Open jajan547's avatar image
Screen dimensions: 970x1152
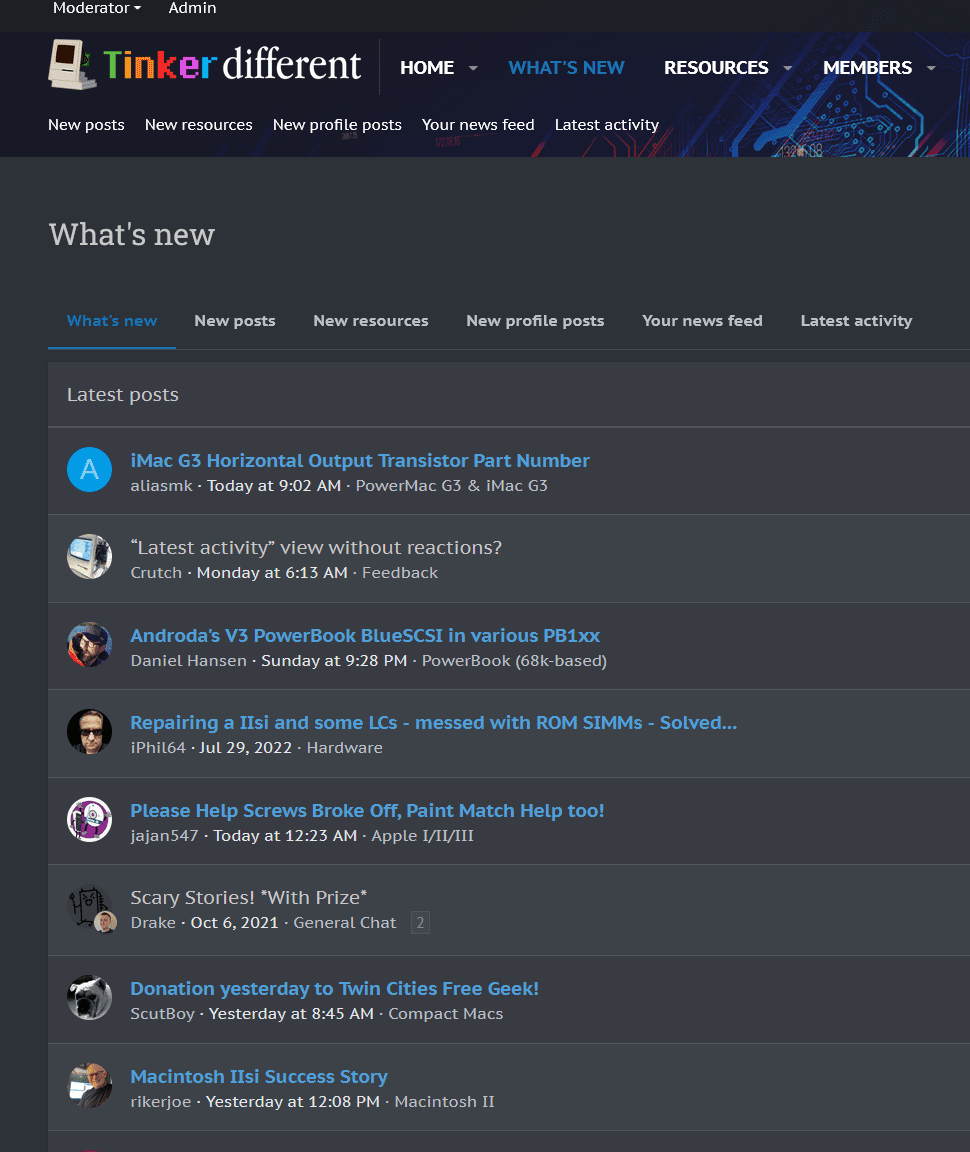coord(90,820)
